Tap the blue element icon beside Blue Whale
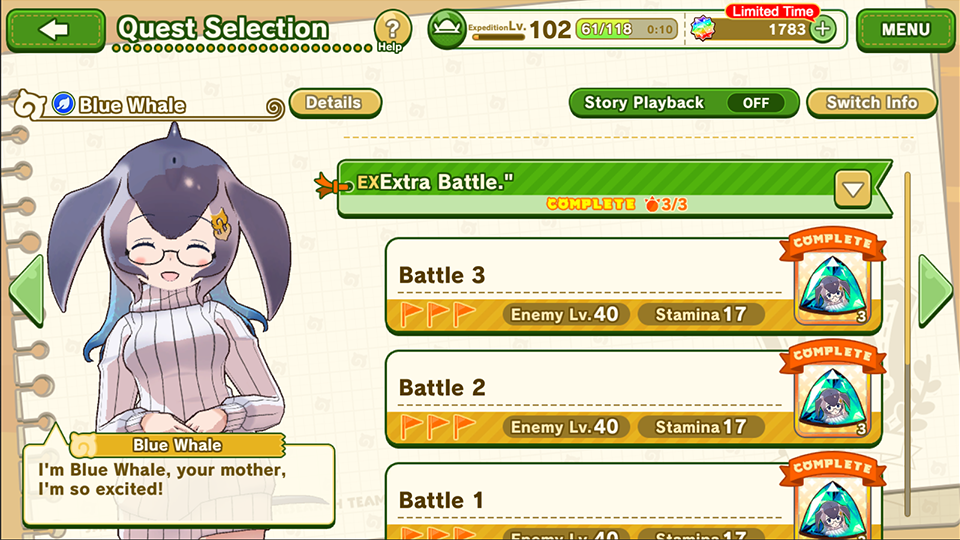960x540 pixels. pos(63,104)
